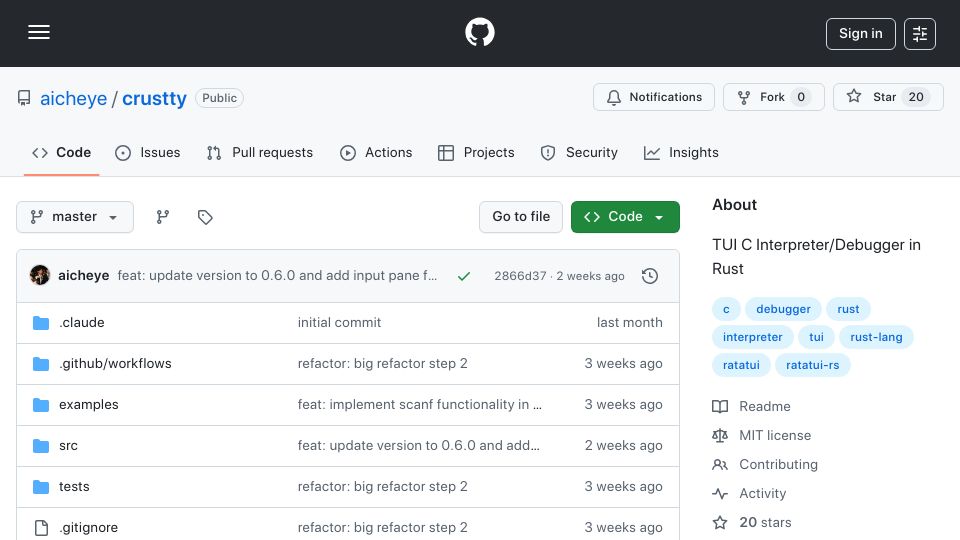The height and width of the screenshot is (540, 960).
Task: View the branches list icon
Action: click(x=162, y=217)
